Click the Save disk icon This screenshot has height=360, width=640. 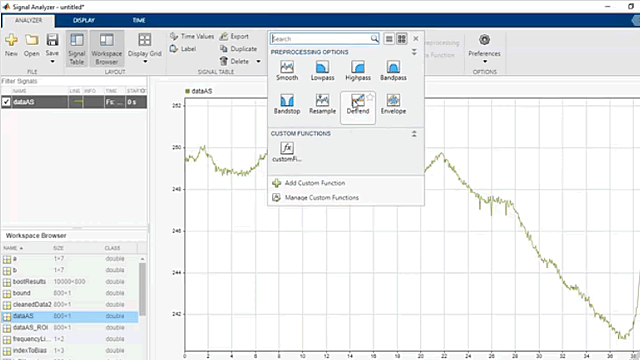[52, 40]
